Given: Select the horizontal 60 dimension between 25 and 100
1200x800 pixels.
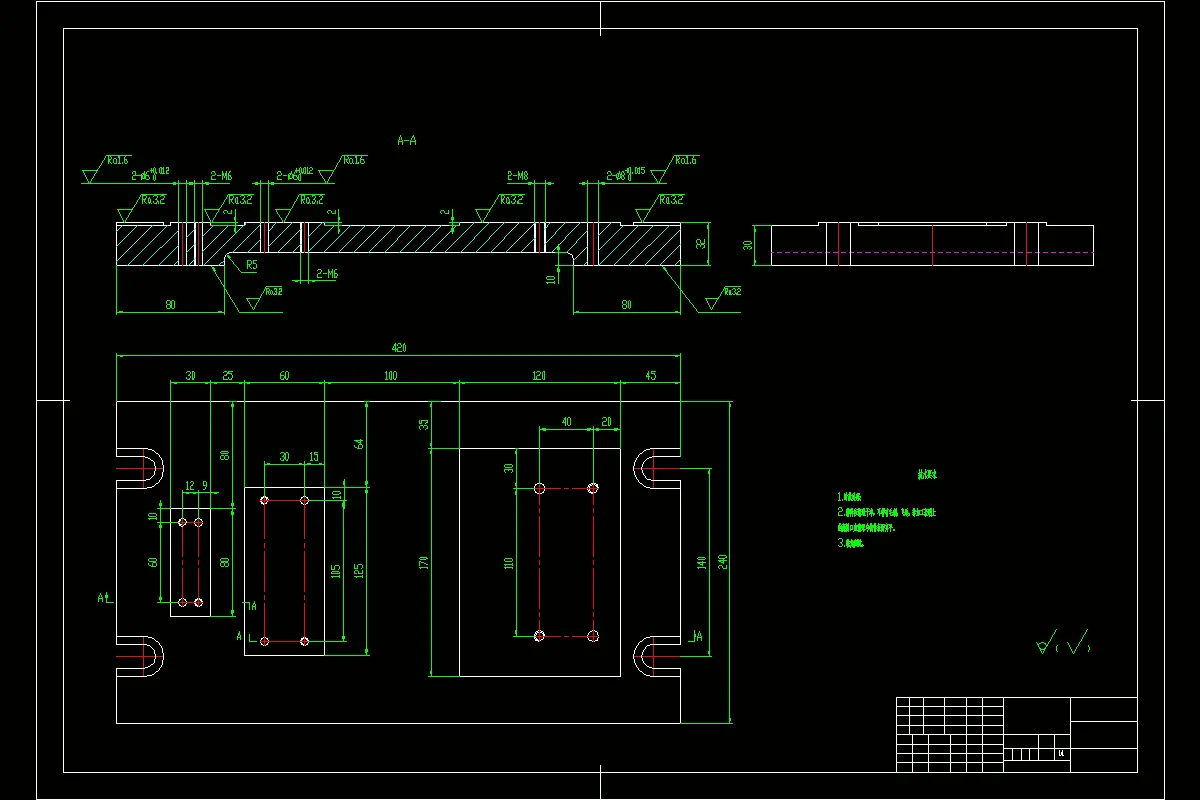Looking at the screenshot, I should pyautogui.click(x=285, y=376).
